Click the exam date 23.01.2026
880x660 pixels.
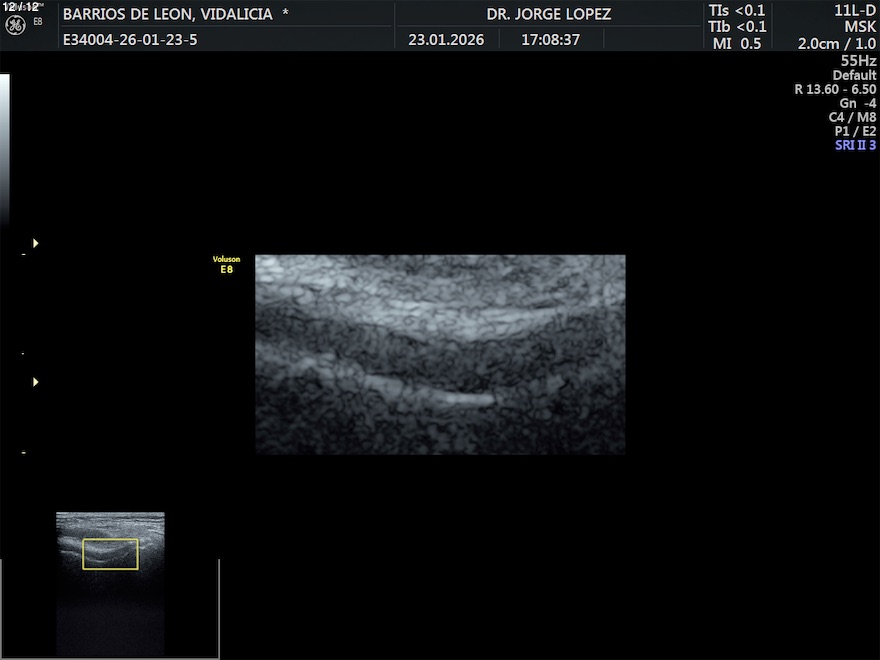tap(446, 40)
